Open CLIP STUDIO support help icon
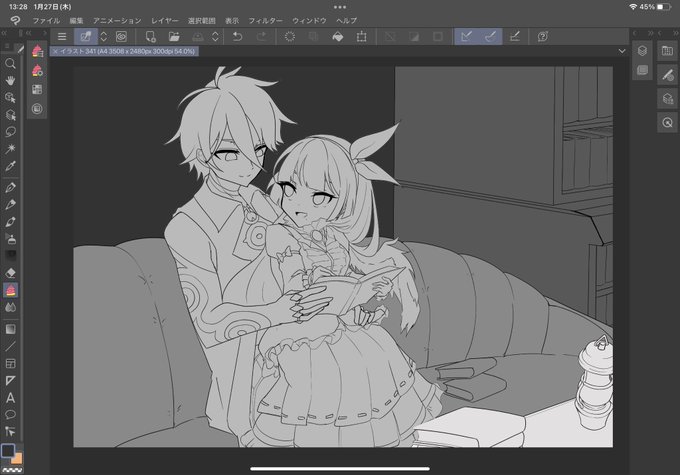Screen dimensions: 680x475 [543, 36]
